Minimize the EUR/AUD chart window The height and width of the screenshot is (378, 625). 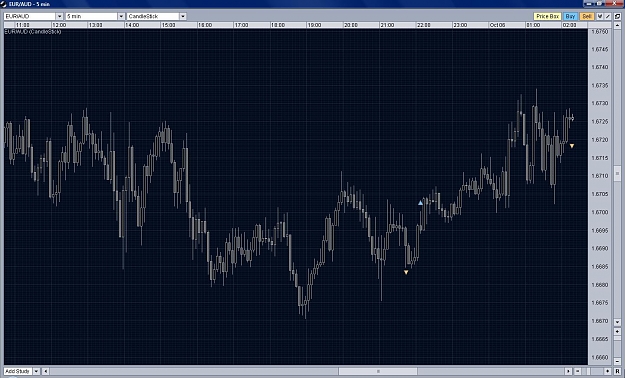tap(590, 4)
